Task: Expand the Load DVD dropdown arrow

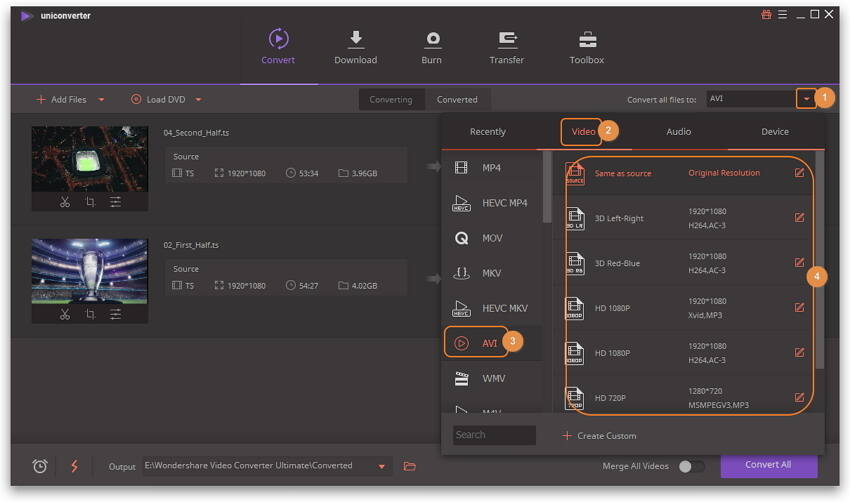Action: (x=198, y=100)
